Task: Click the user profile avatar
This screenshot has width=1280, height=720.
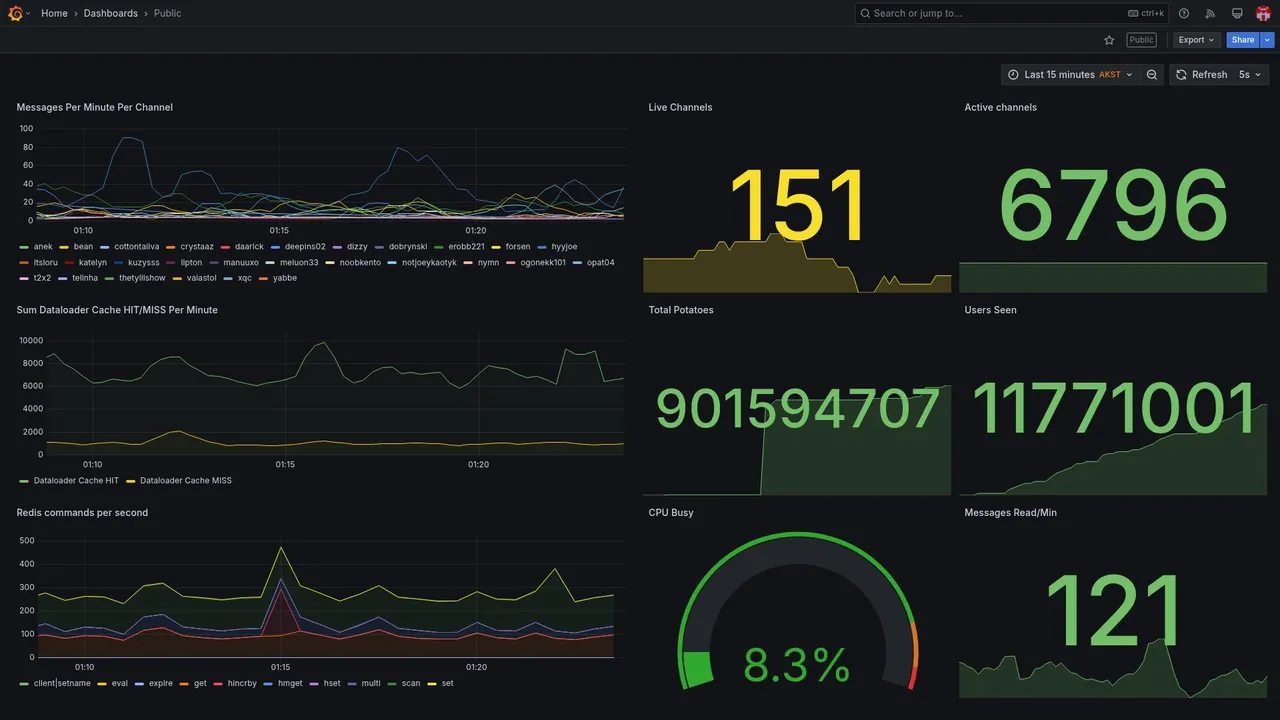Action: [x=1263, y=13]
